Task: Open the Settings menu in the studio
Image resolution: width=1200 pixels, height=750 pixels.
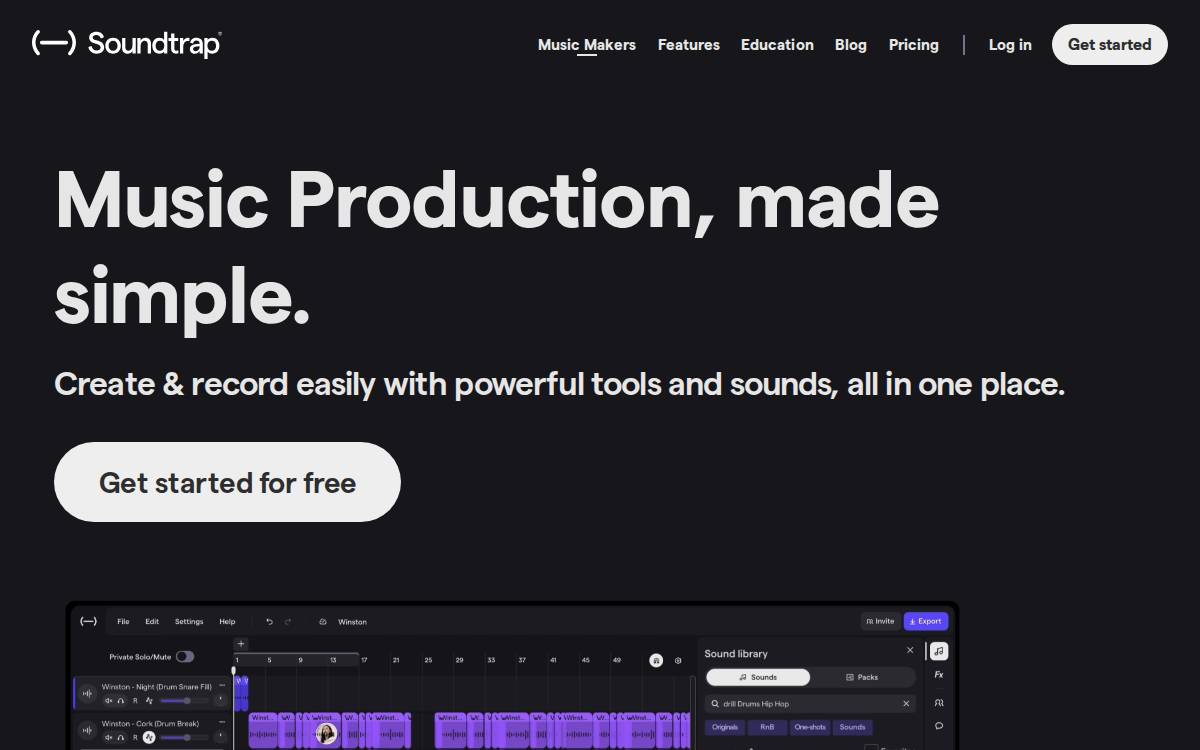Action: [189, 622]
